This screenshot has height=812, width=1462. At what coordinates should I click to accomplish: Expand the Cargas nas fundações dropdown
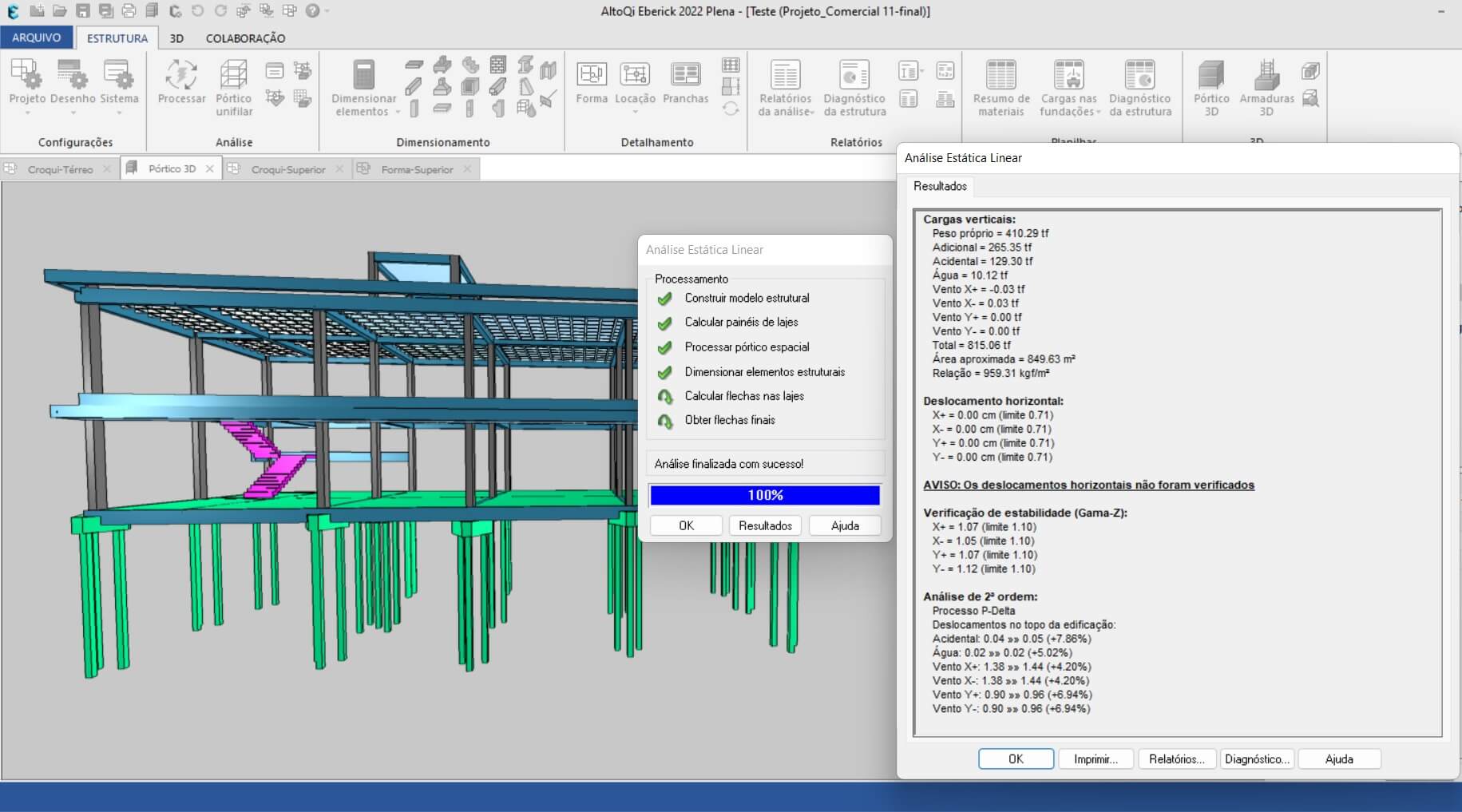[1098, 113]
